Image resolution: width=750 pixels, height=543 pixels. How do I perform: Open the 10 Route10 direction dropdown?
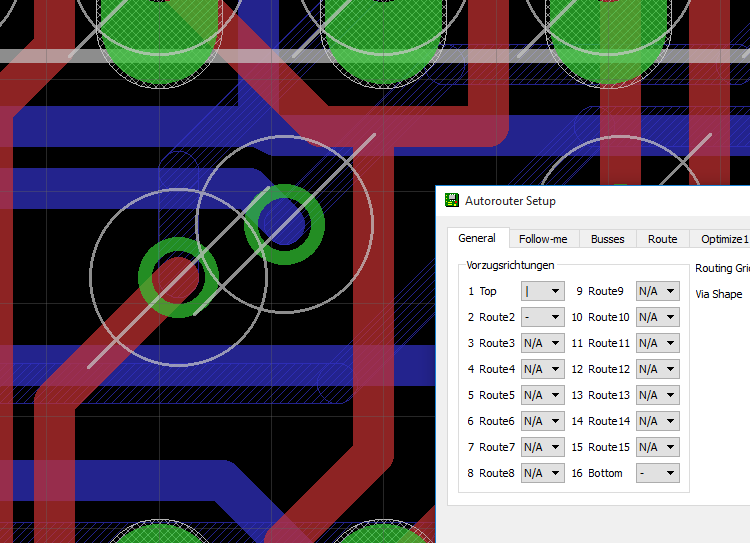[x=658, y=317]
